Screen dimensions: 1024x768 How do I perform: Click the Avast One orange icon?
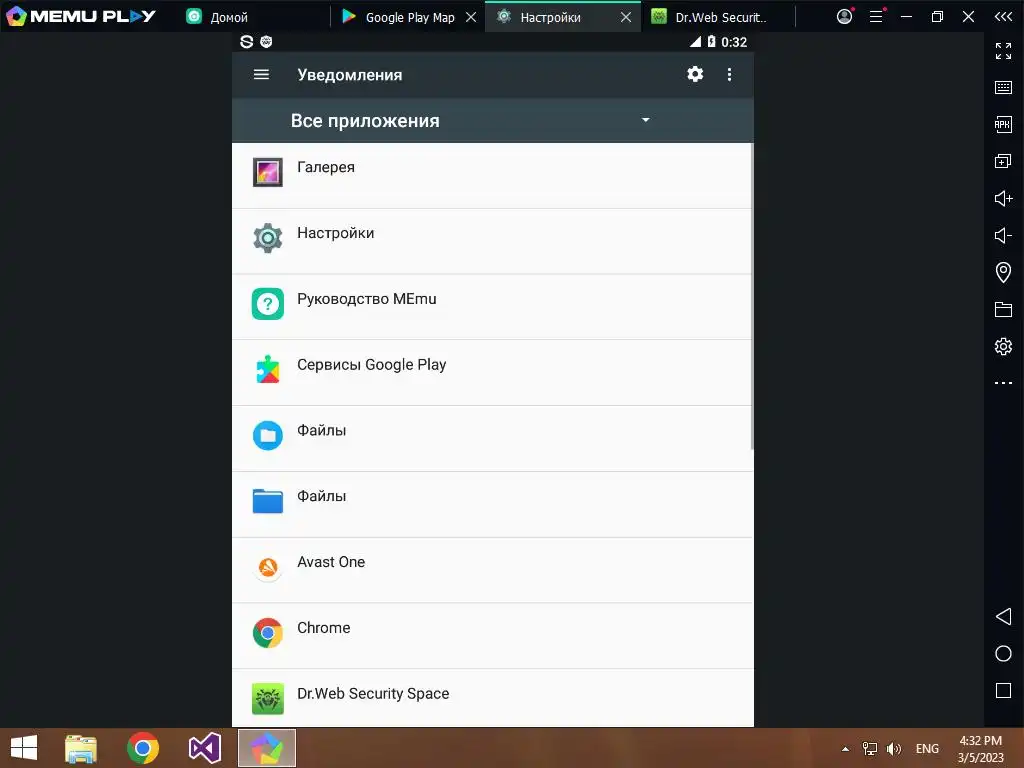point(268,567)
